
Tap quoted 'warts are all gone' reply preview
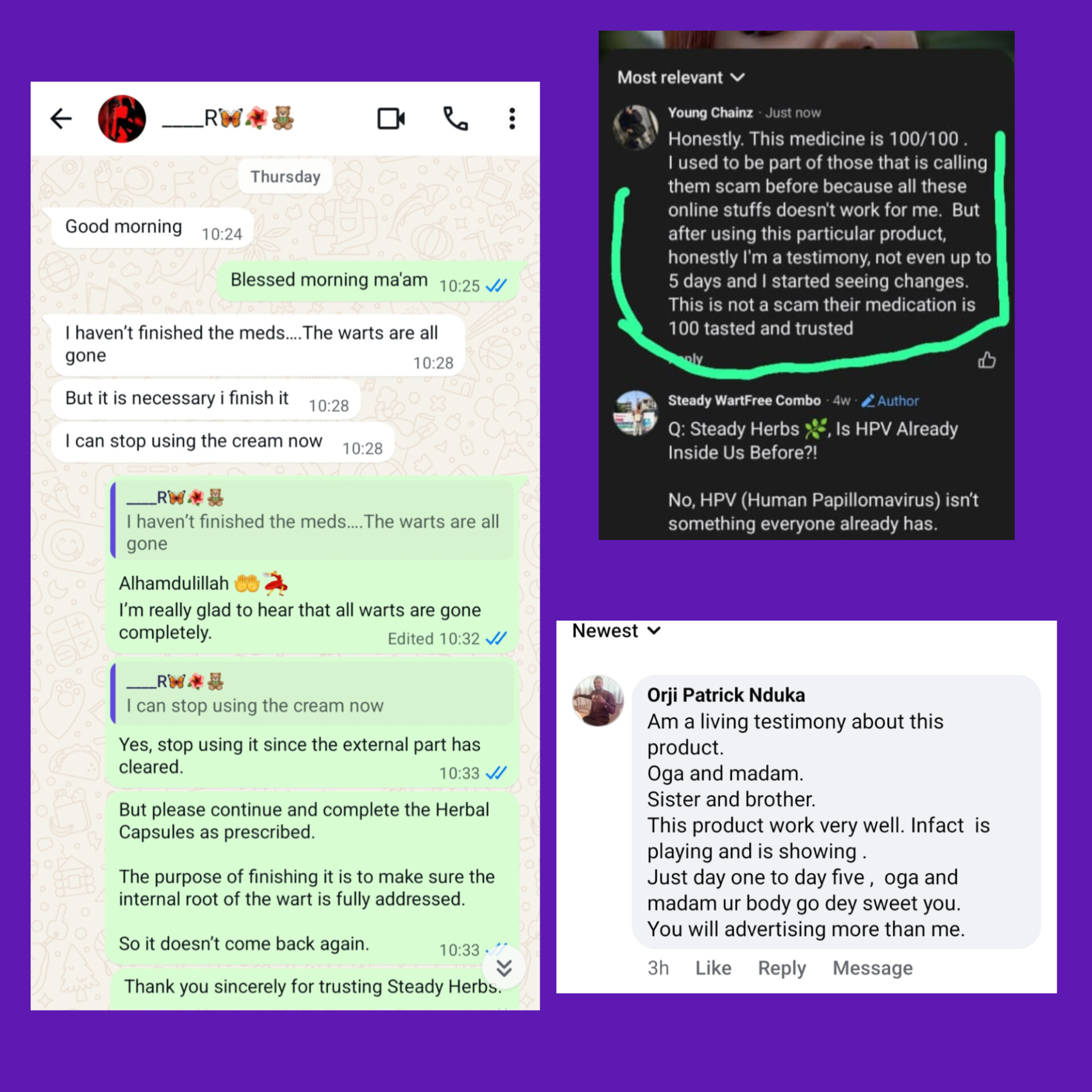click(312, 520)
